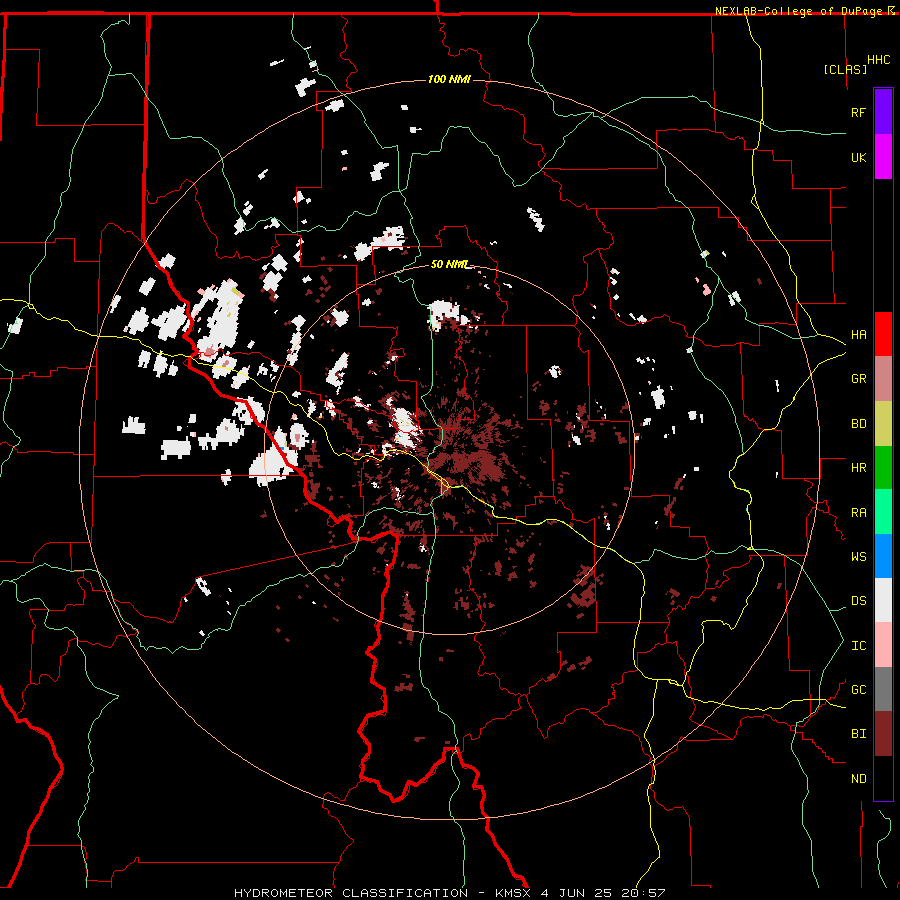Click the WS legend label

pyautogui.click(x=858, y=557)
